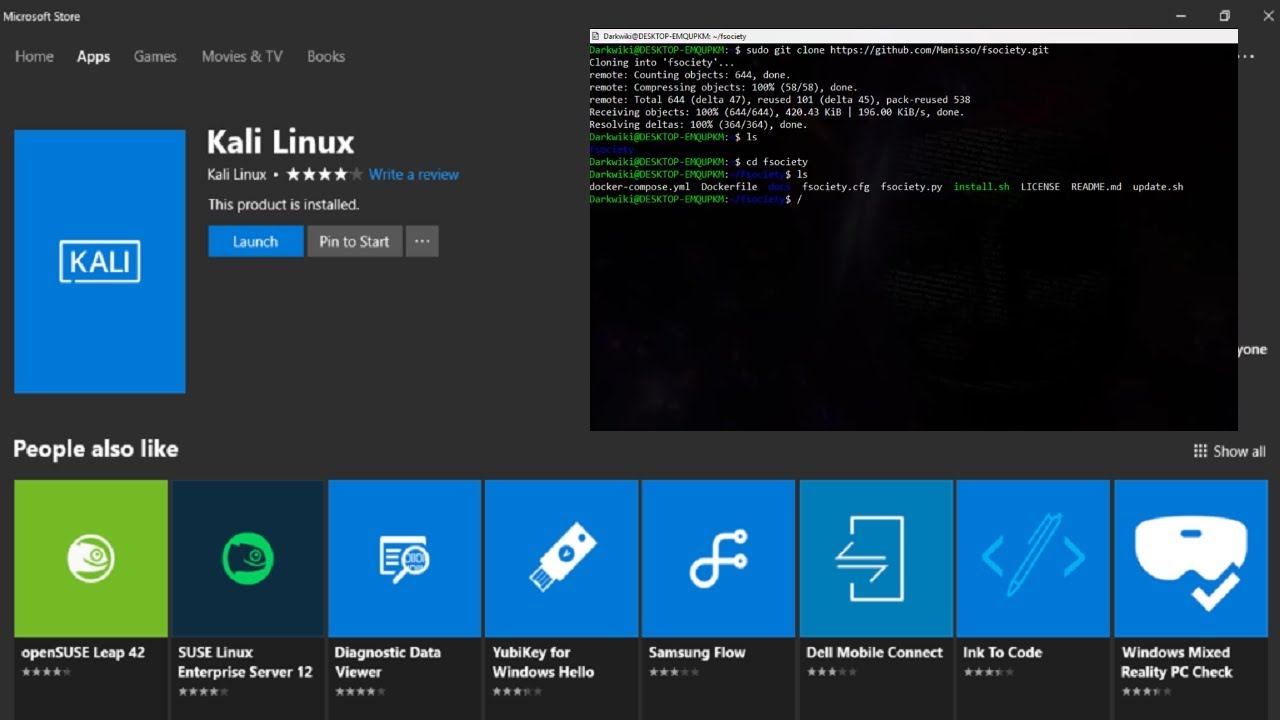Image resolution: width=1280 pixels, height=720 pixels.
Task: Click the Kali Linux heading text
Action: 281,141
